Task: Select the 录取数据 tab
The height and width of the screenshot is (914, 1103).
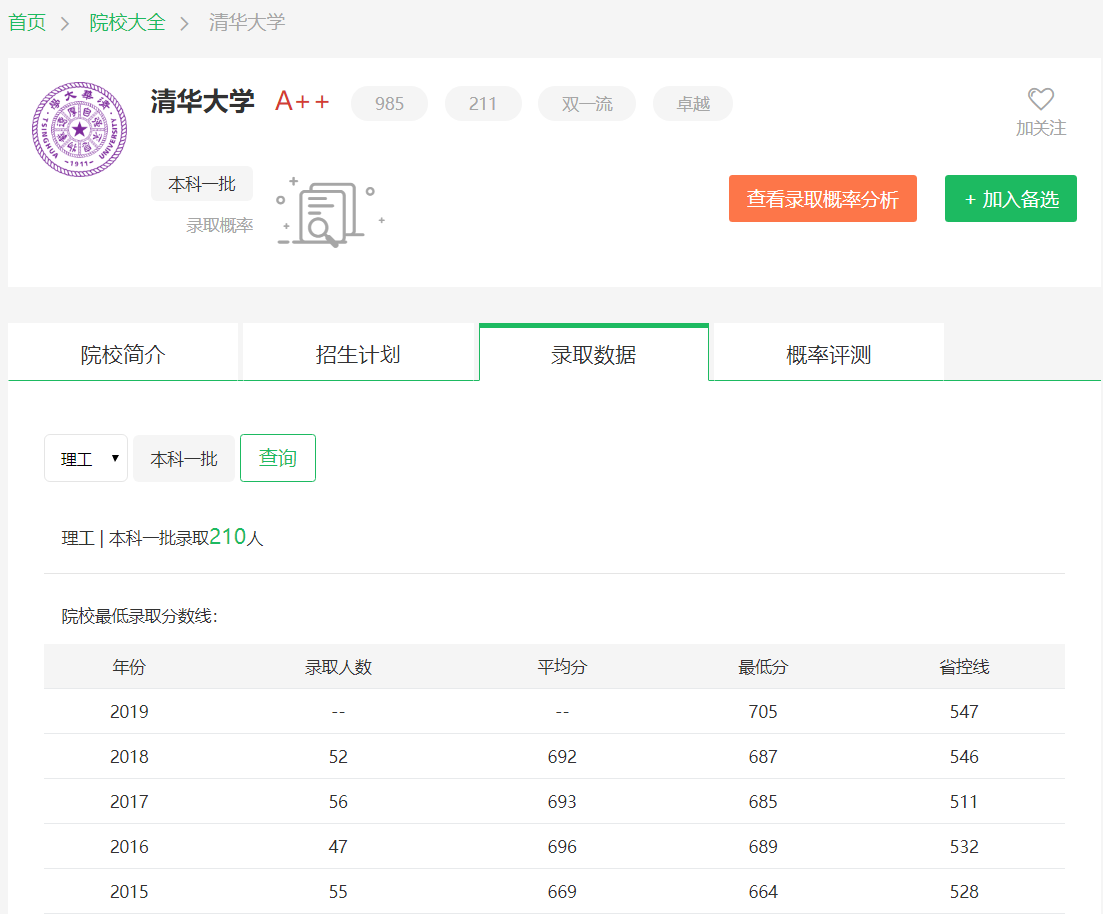Action: pos(594,354)
